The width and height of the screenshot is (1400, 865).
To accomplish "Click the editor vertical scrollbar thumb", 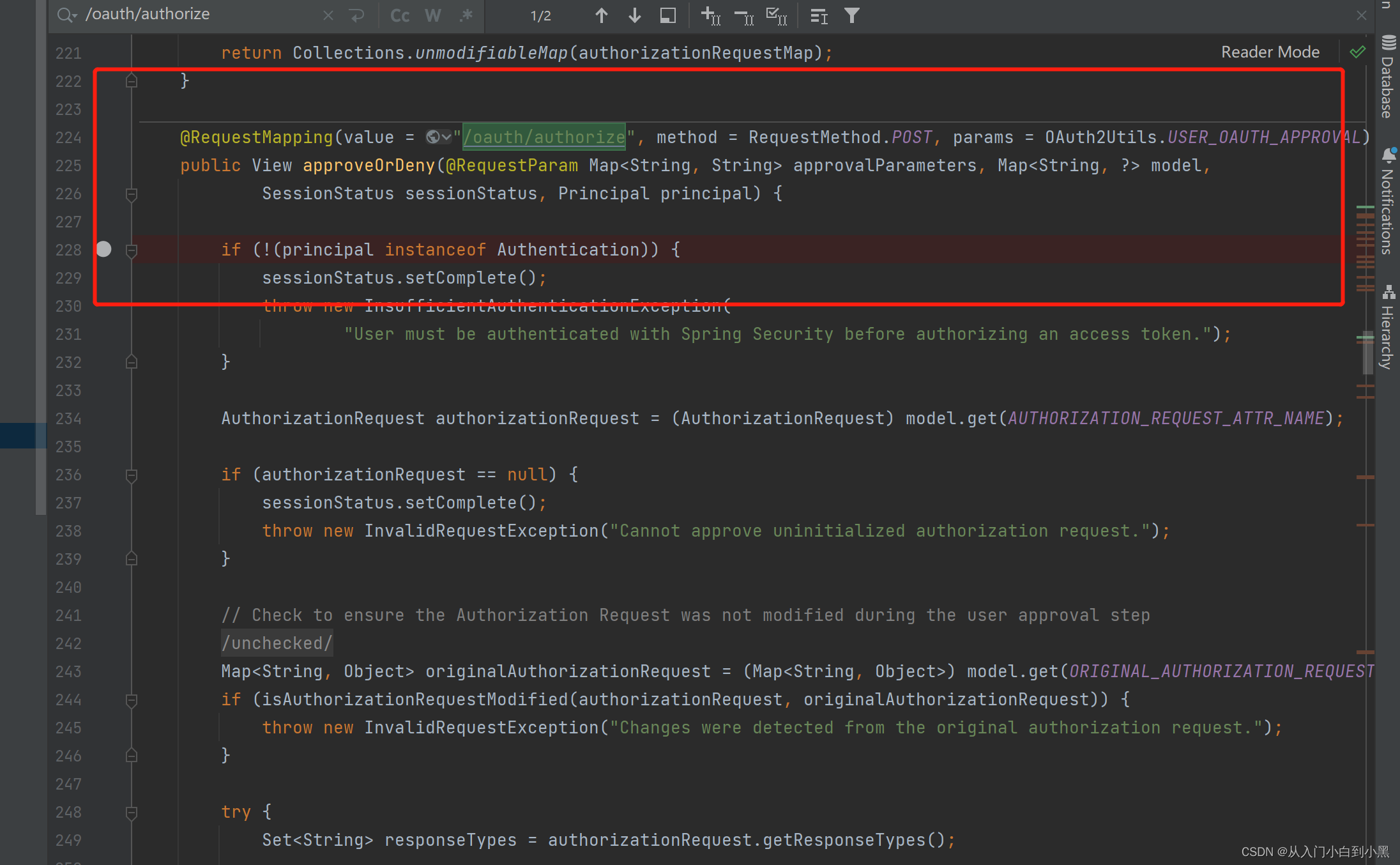I will coord(1367,353).
